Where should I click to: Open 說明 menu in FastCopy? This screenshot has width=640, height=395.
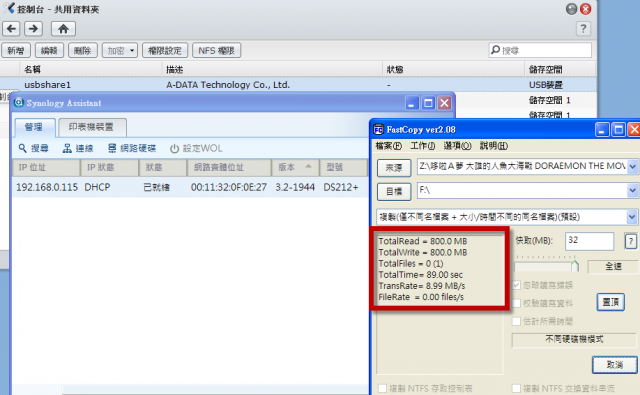[x=493, y=146]
